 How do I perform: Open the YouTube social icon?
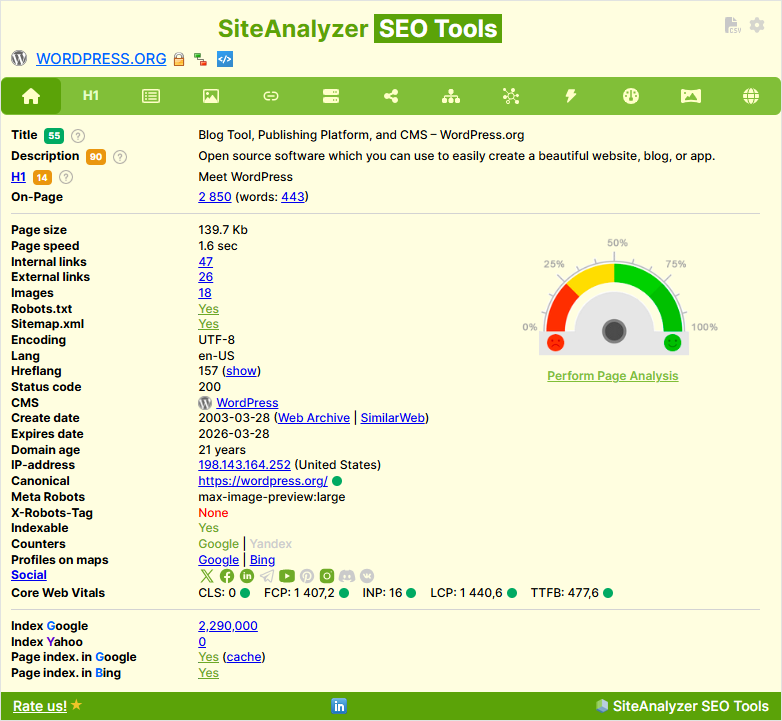(x=287, y=576)
